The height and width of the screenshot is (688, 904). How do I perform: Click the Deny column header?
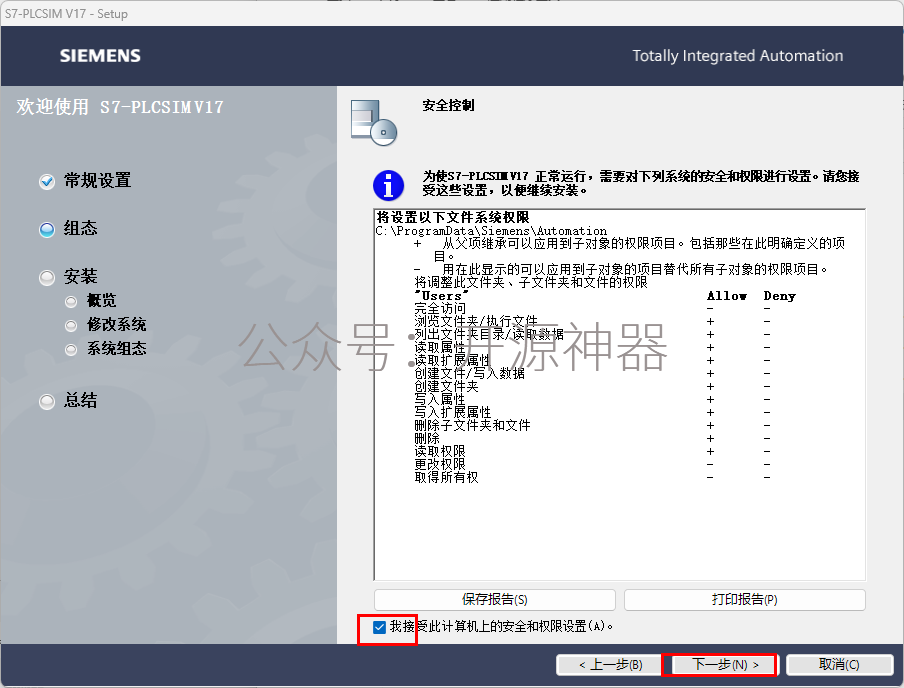pos(779,296)
